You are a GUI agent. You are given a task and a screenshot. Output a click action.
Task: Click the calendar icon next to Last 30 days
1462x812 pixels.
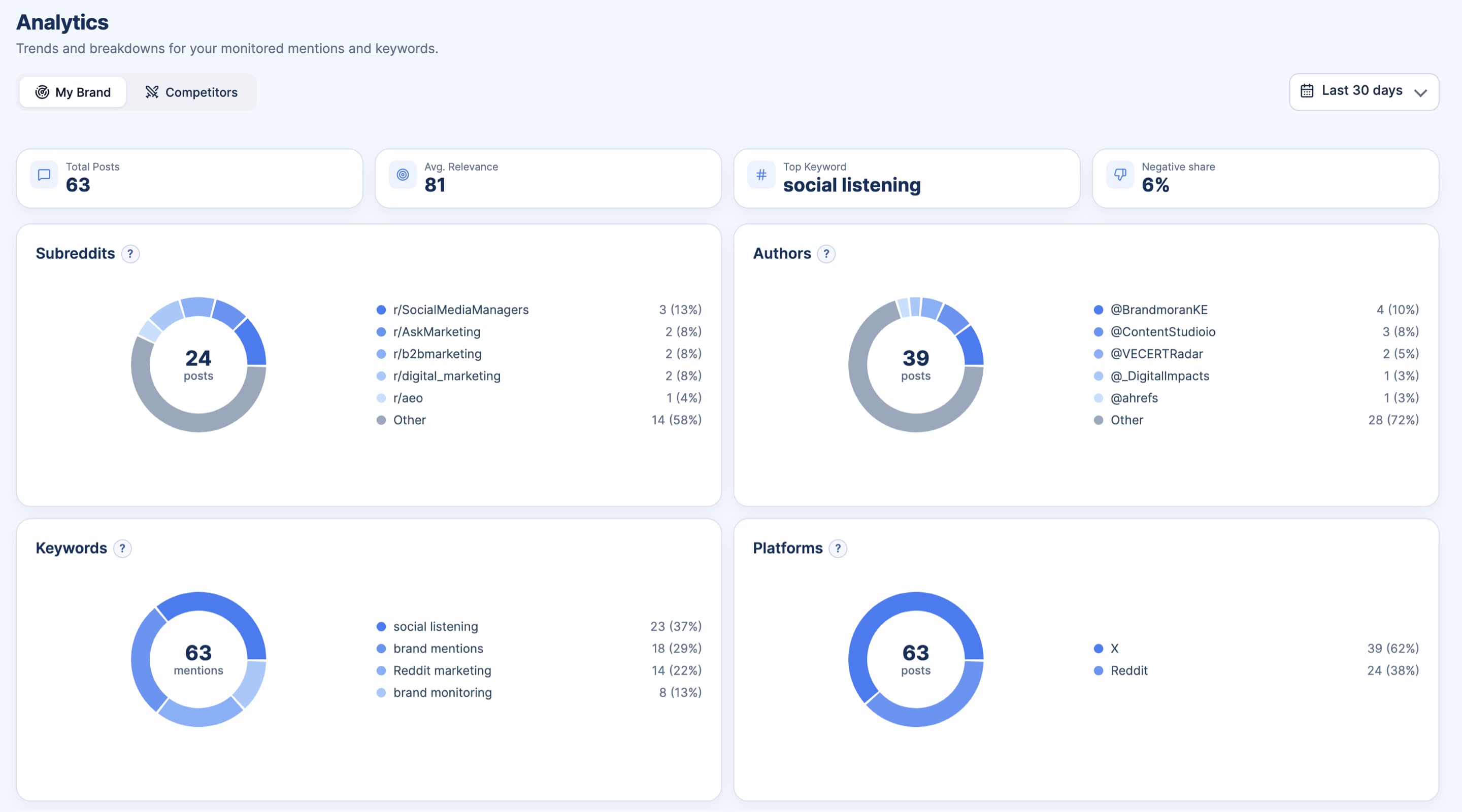coord(1307,91)
